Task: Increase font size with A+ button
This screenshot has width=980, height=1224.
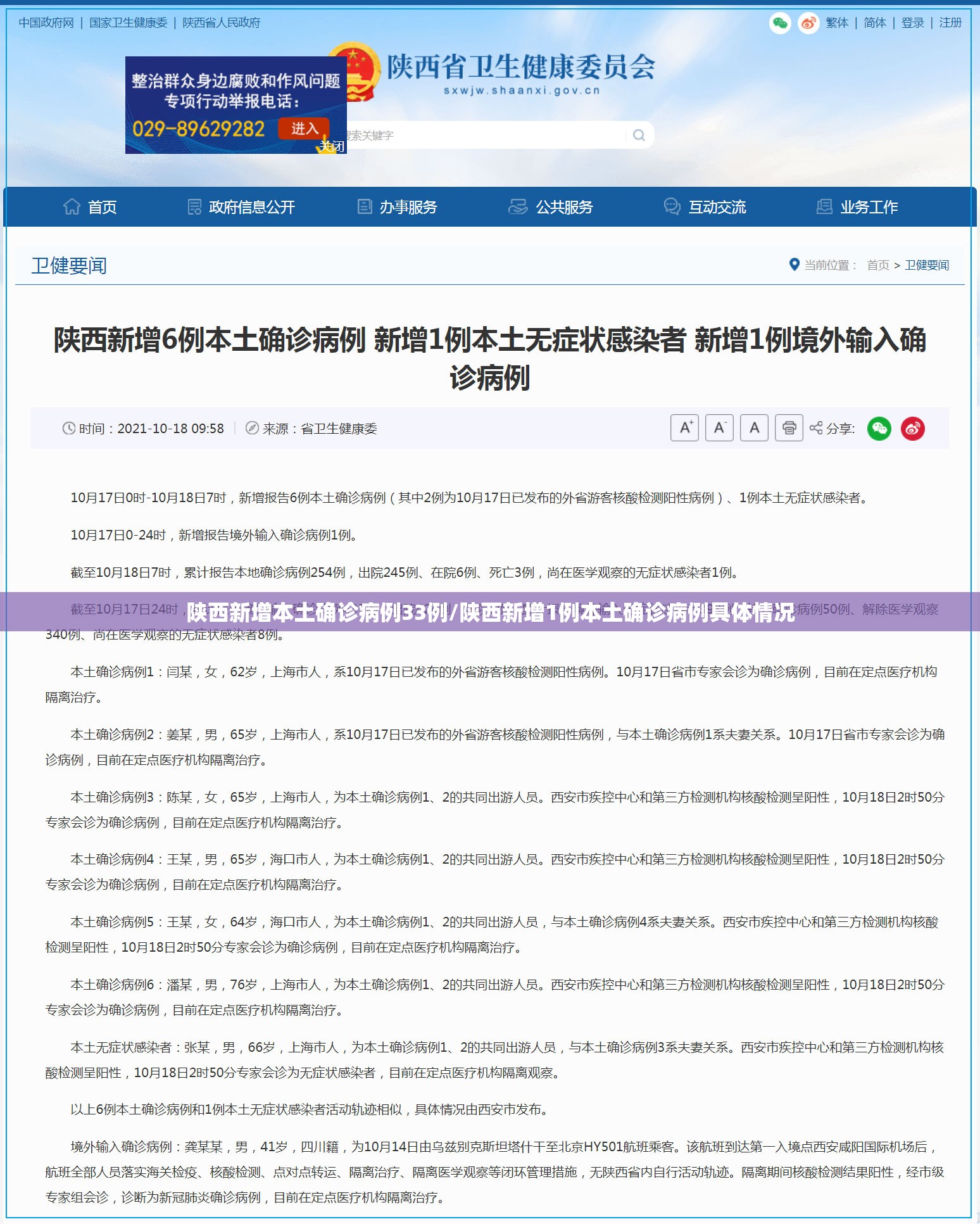Action: (x=685, y=428)
